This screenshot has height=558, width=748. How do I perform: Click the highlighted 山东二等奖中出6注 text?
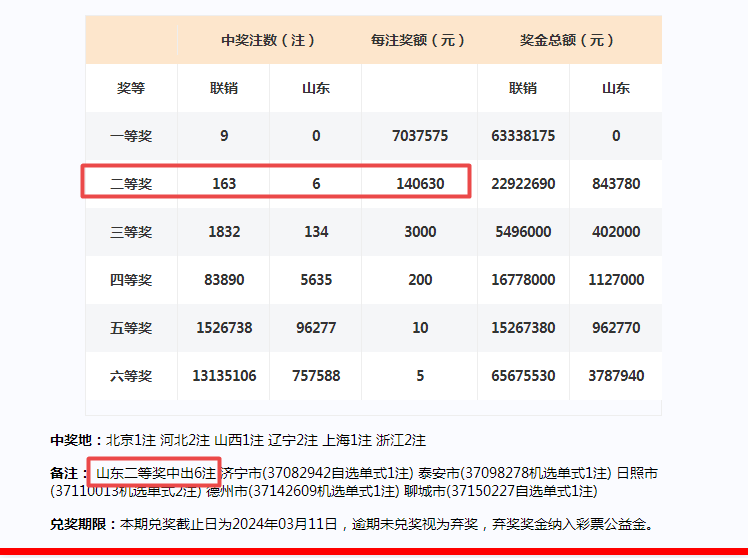pyautogui.click(x=156, y=473)
